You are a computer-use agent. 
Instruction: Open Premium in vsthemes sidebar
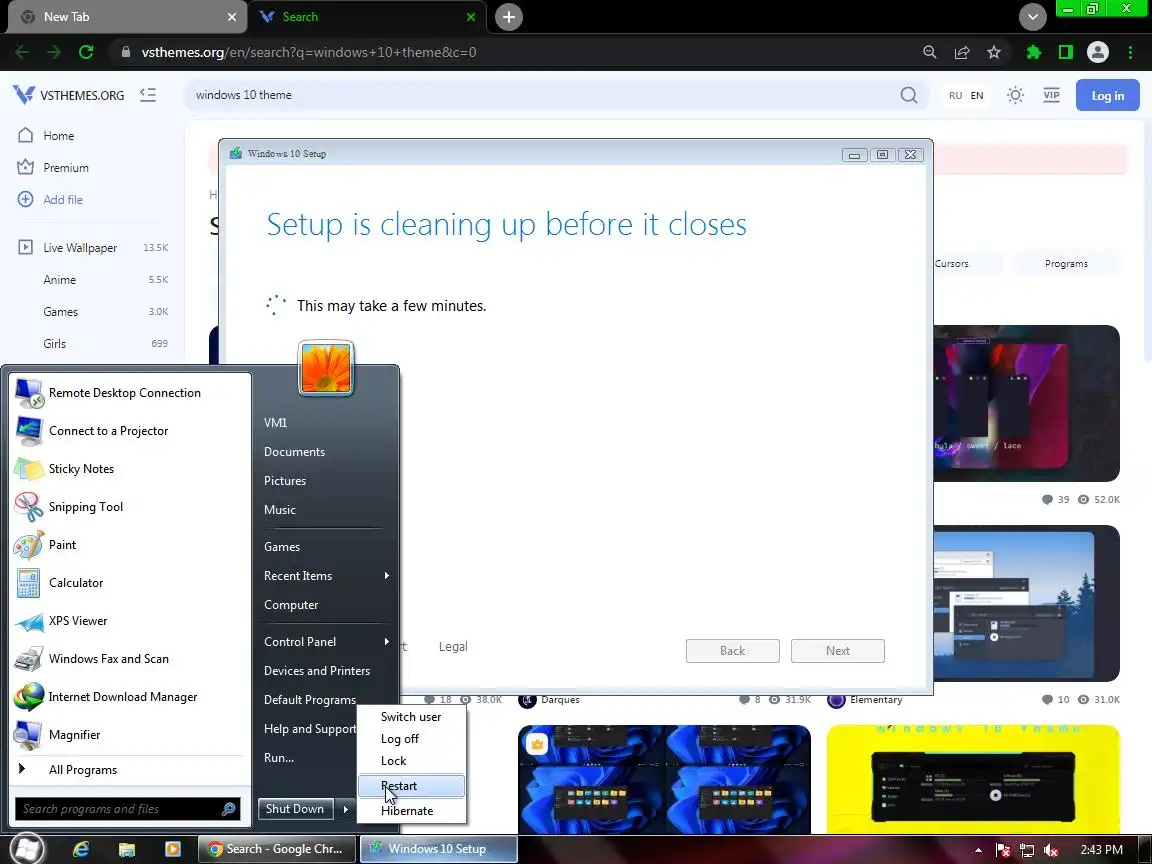pyautogui.click(x=53, y=168)
